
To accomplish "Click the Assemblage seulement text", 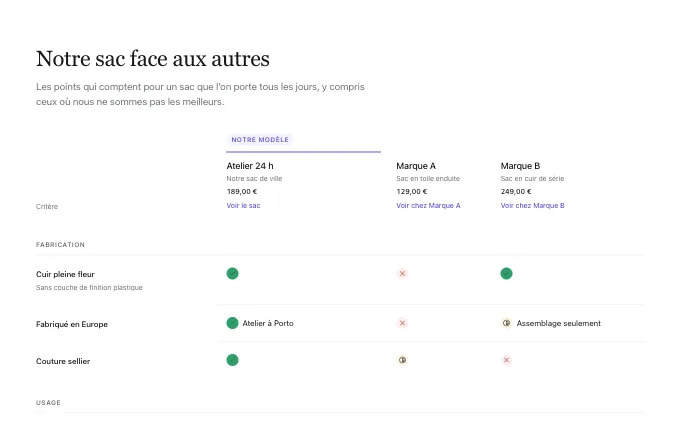I will coord(559,323).
